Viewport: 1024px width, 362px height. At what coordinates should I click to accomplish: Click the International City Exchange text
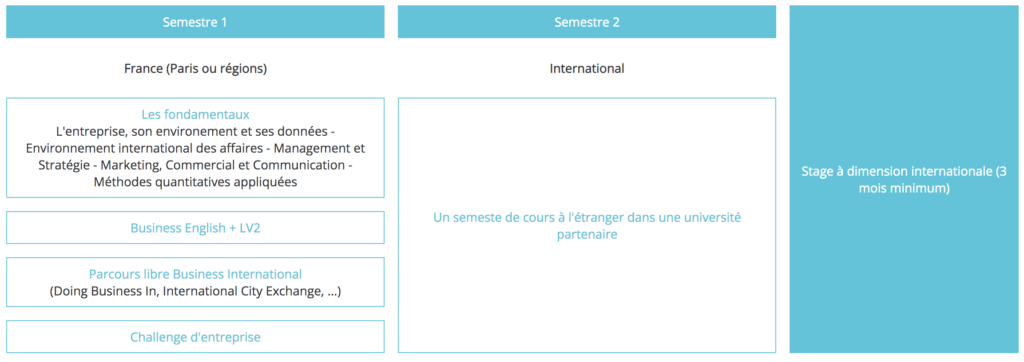click(242, 291)
